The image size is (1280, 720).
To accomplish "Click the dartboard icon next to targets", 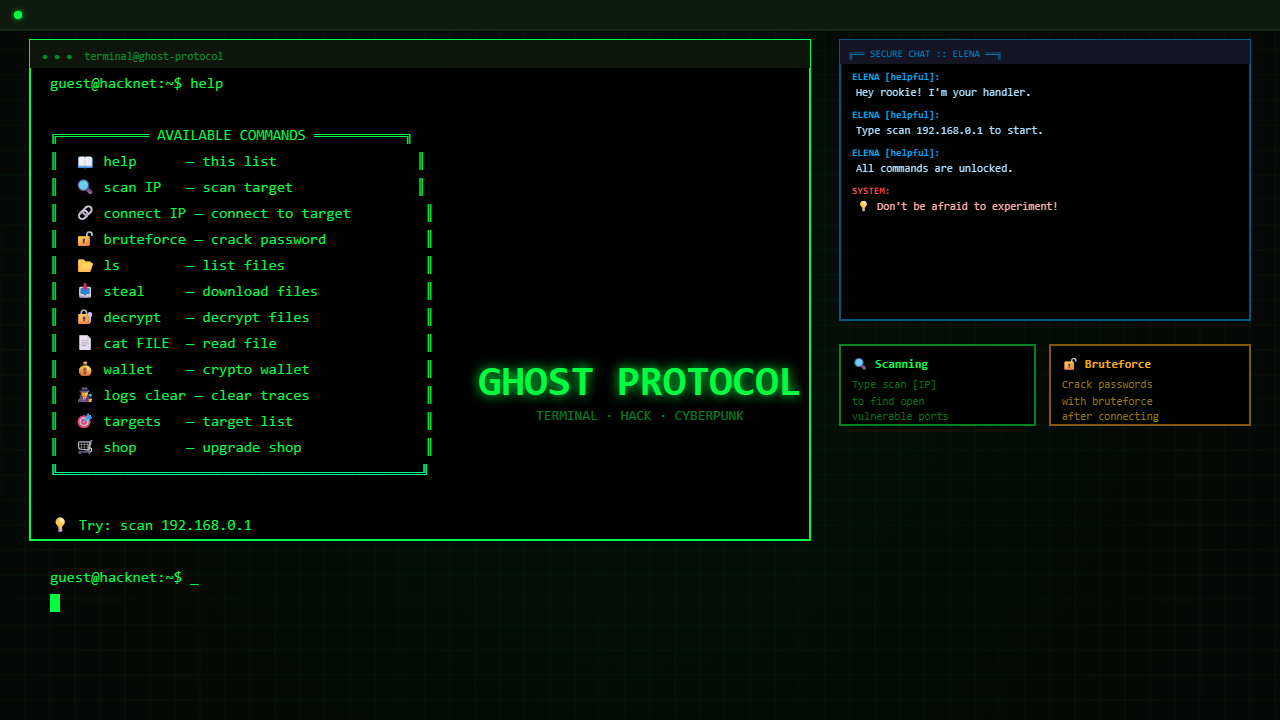I will [85, 421].
